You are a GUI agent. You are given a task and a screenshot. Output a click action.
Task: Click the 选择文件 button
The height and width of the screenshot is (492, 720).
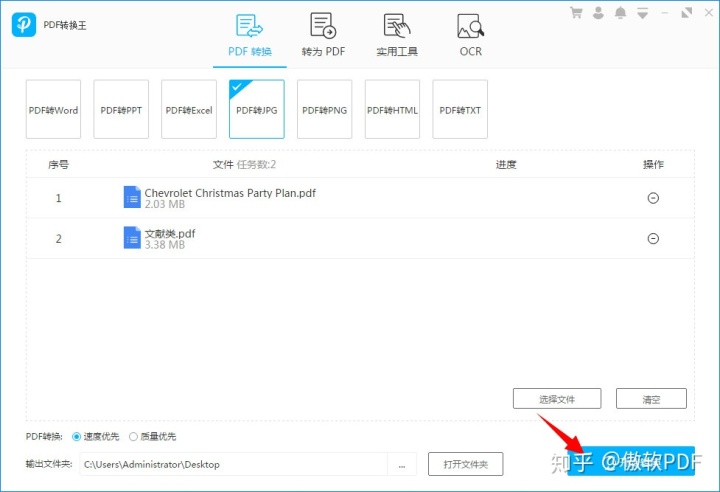tap(557, 399)
